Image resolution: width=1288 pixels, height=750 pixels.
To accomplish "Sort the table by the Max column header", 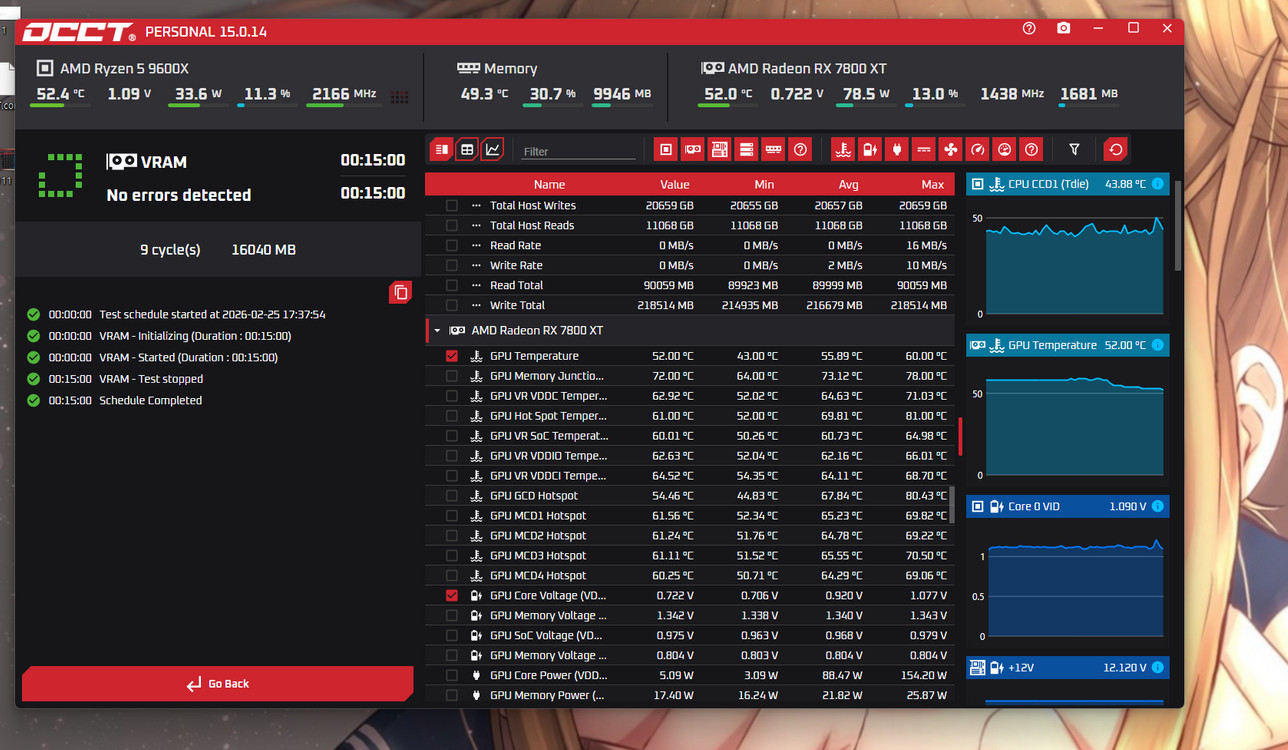I will 932,184.
